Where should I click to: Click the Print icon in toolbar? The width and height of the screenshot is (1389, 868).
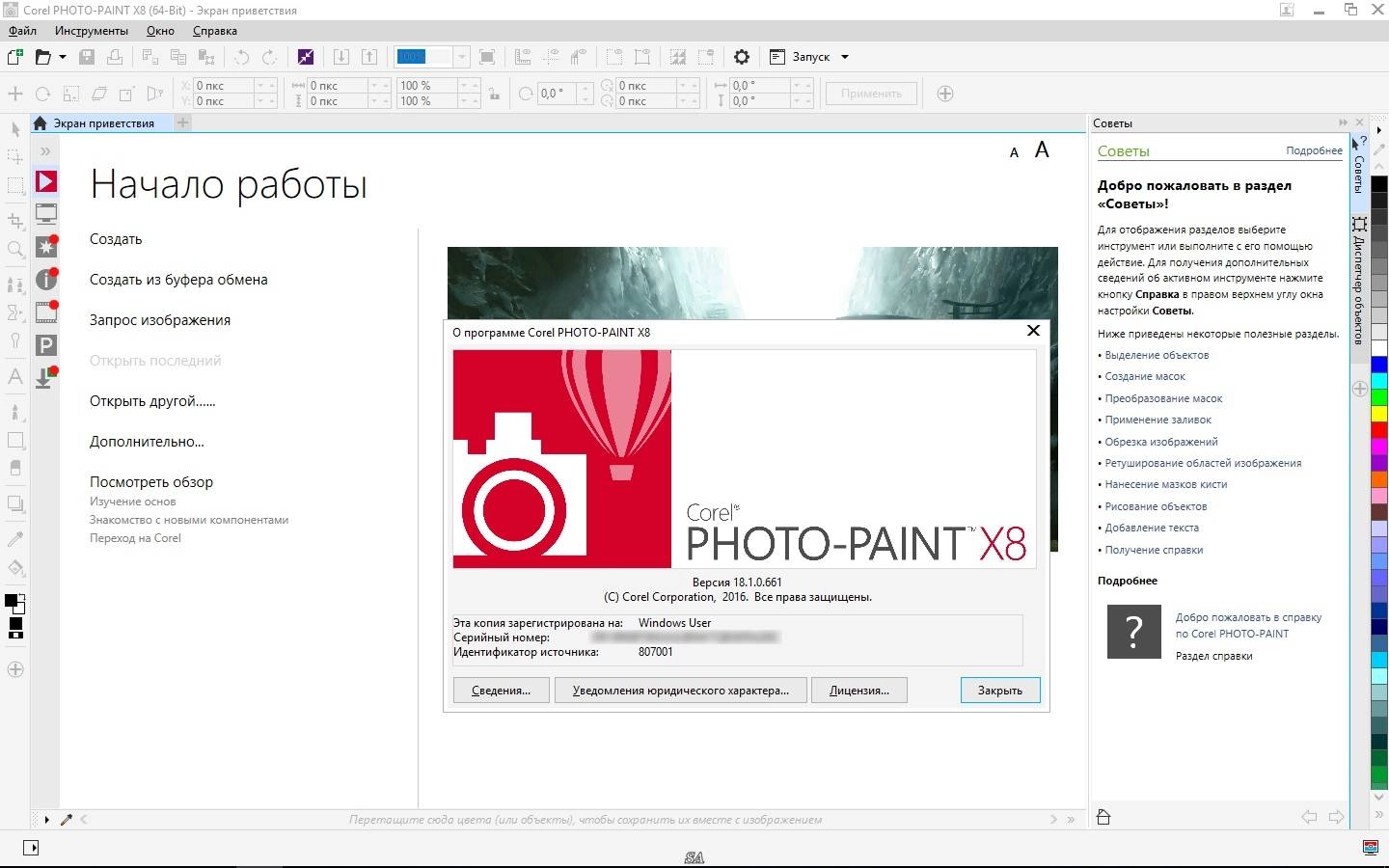point(115,57)
